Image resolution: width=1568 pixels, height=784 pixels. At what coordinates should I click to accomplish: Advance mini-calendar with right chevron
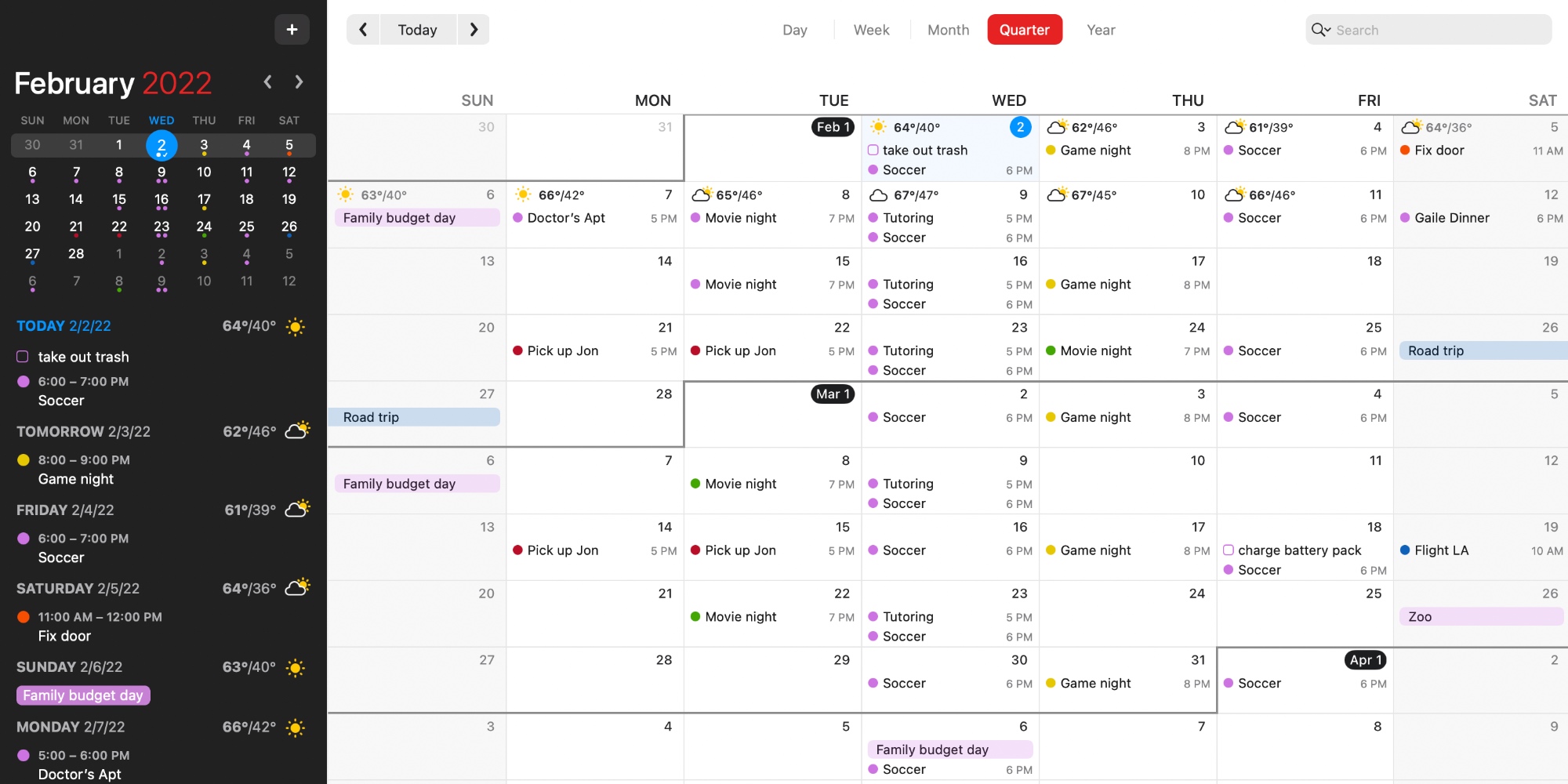(x=299, y=82)
